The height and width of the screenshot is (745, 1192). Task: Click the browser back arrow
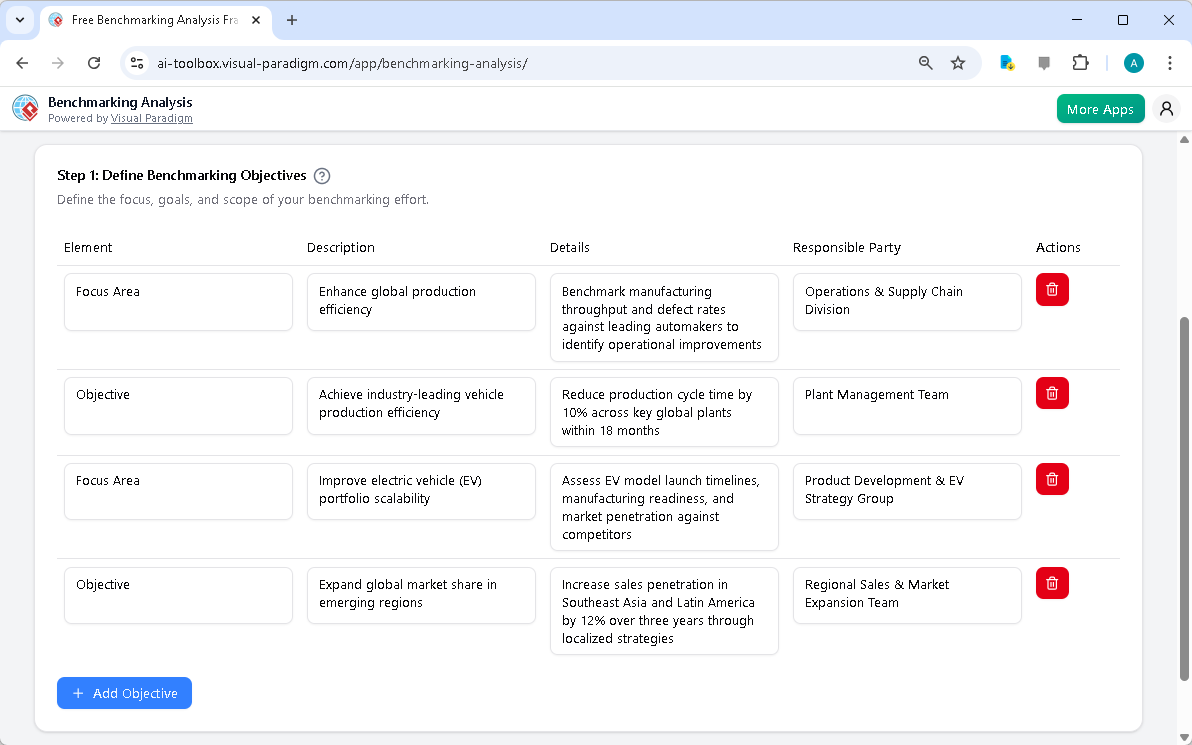click(22, 62)
